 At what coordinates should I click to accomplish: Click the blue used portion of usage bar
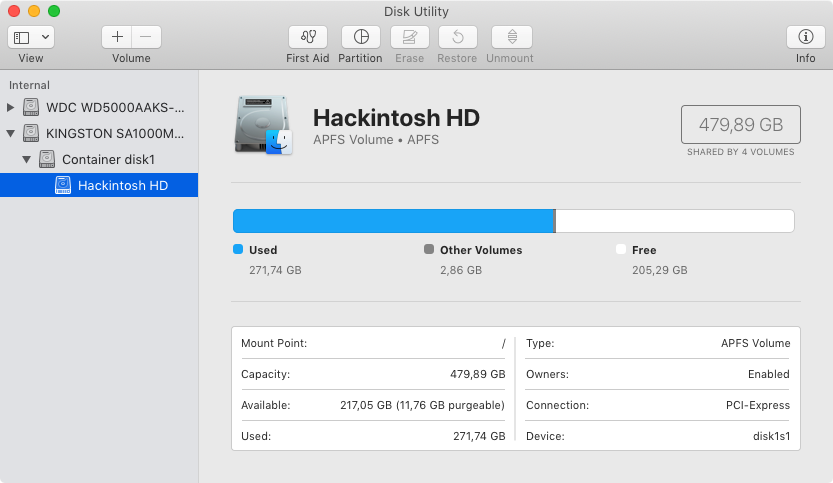click(x=393, y=221)
